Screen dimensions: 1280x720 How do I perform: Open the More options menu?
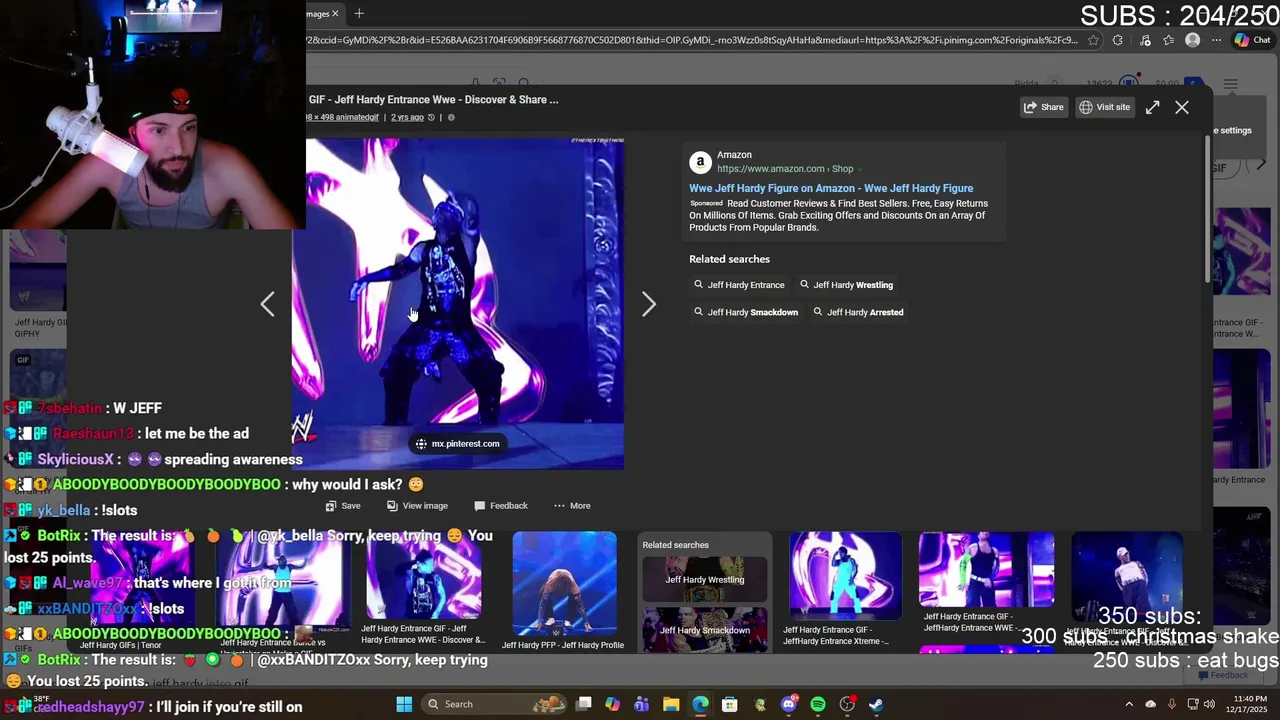point(572,506)
